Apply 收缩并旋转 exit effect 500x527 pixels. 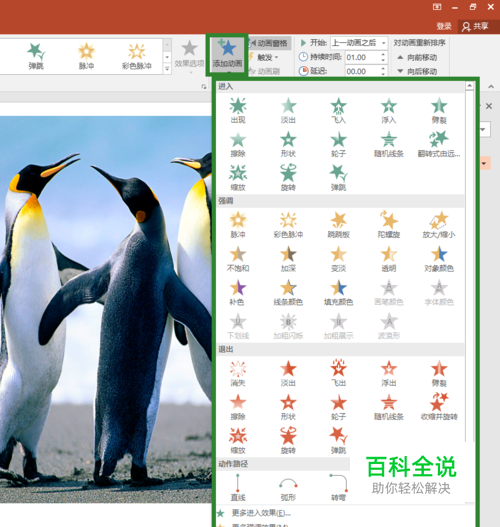click(x=439, y=407)
